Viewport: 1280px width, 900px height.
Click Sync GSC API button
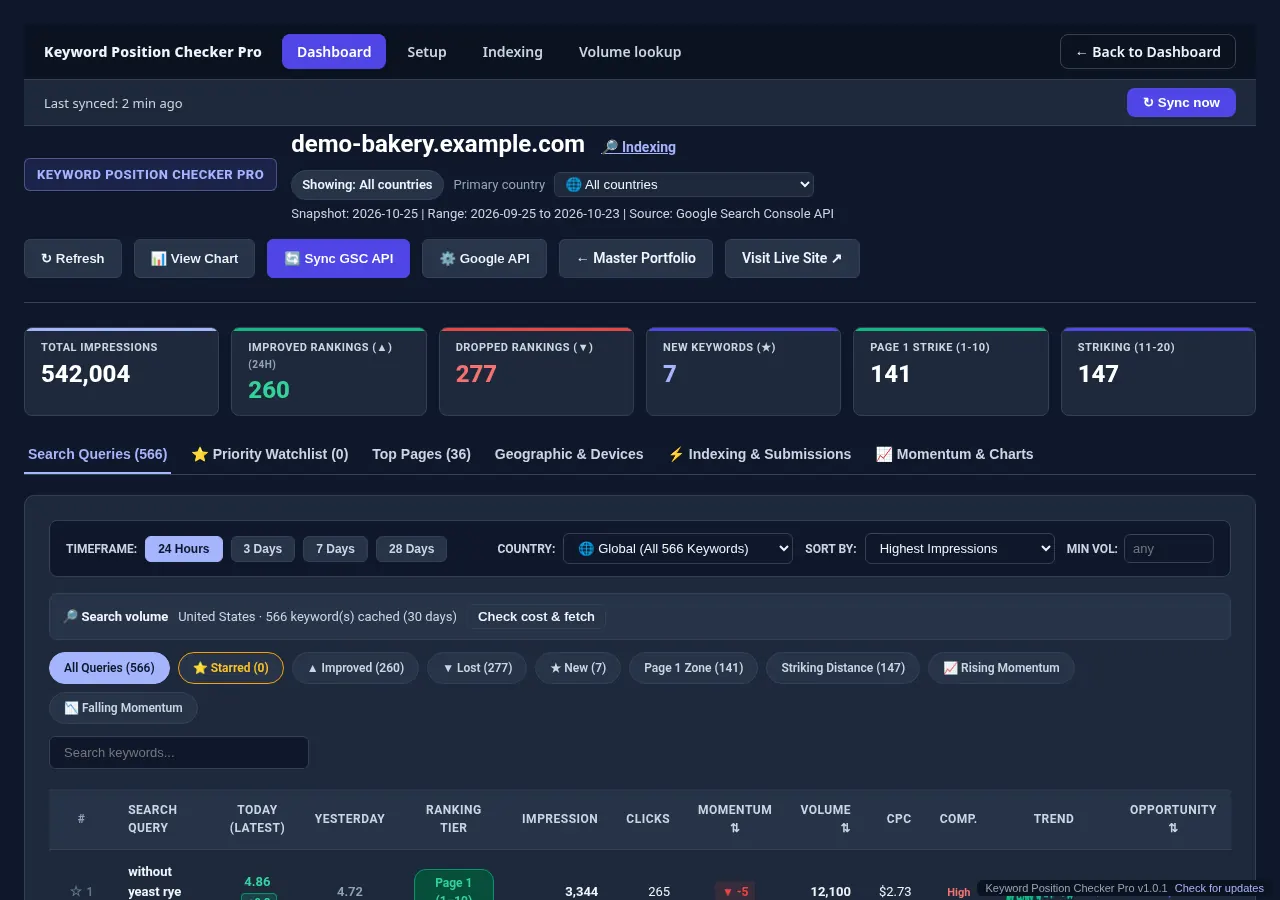338,258
